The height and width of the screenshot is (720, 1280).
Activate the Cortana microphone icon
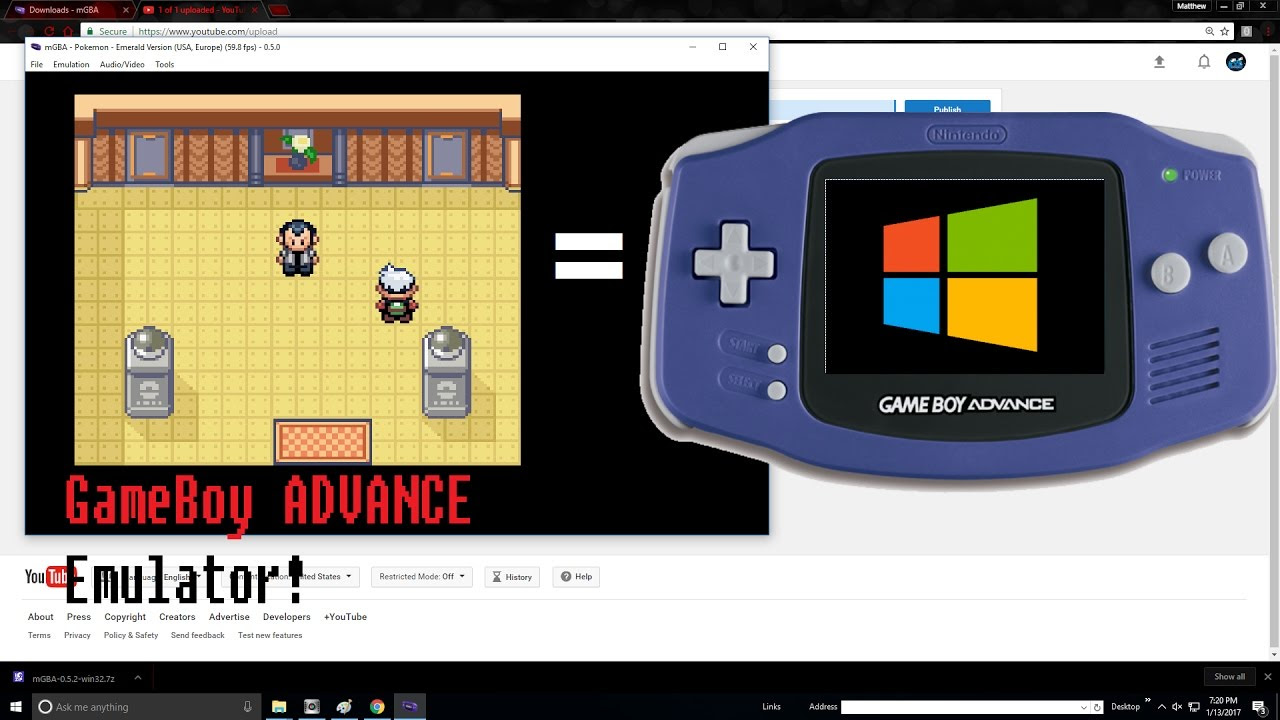coord(249,706)
